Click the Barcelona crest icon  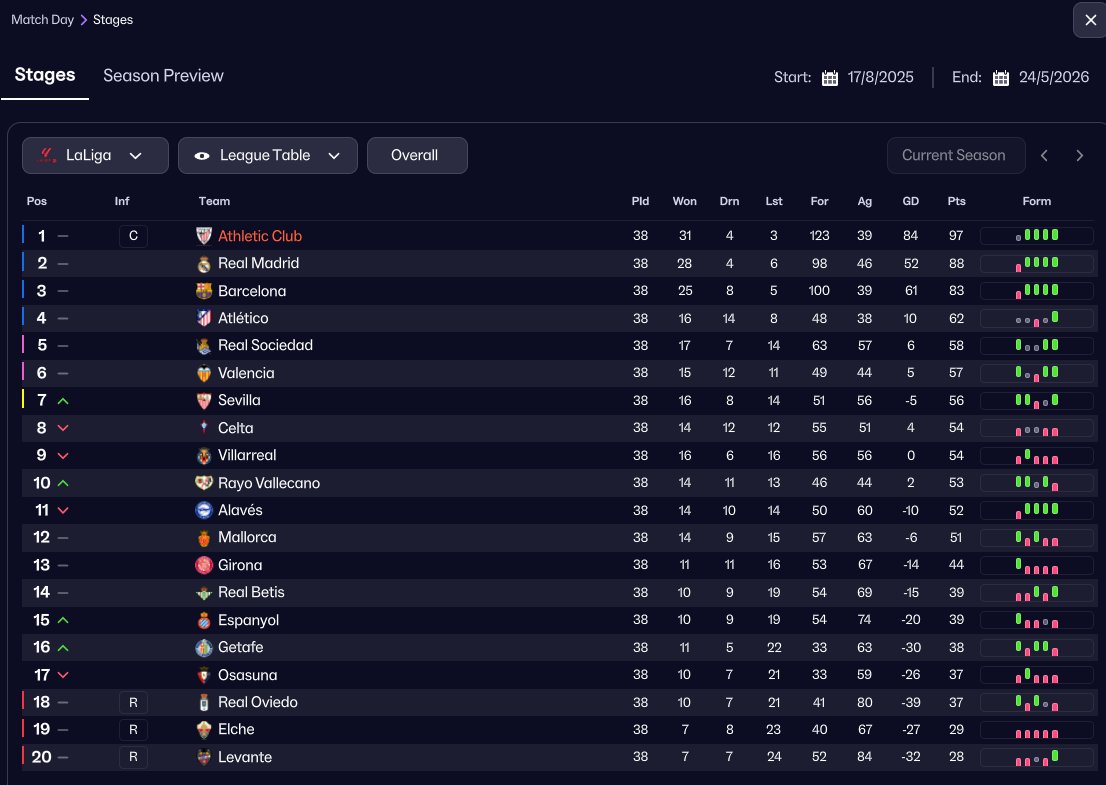click(204, 291)
